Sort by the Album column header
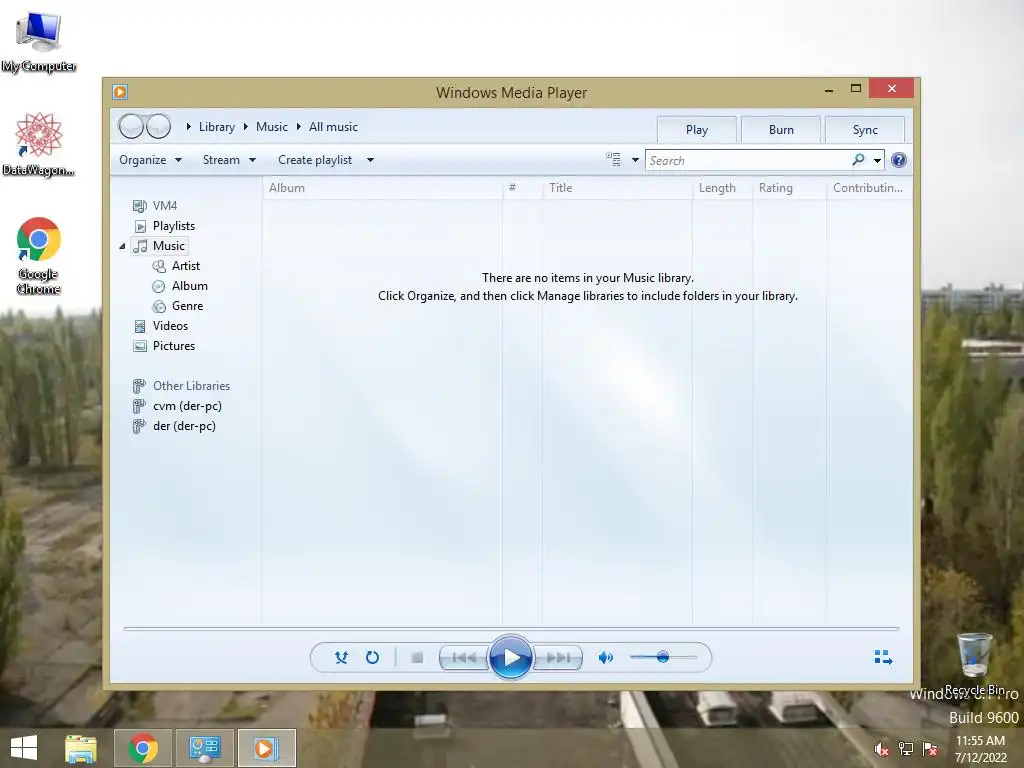The height and width of the screenshot is (768, 1024). click(383, 188)
